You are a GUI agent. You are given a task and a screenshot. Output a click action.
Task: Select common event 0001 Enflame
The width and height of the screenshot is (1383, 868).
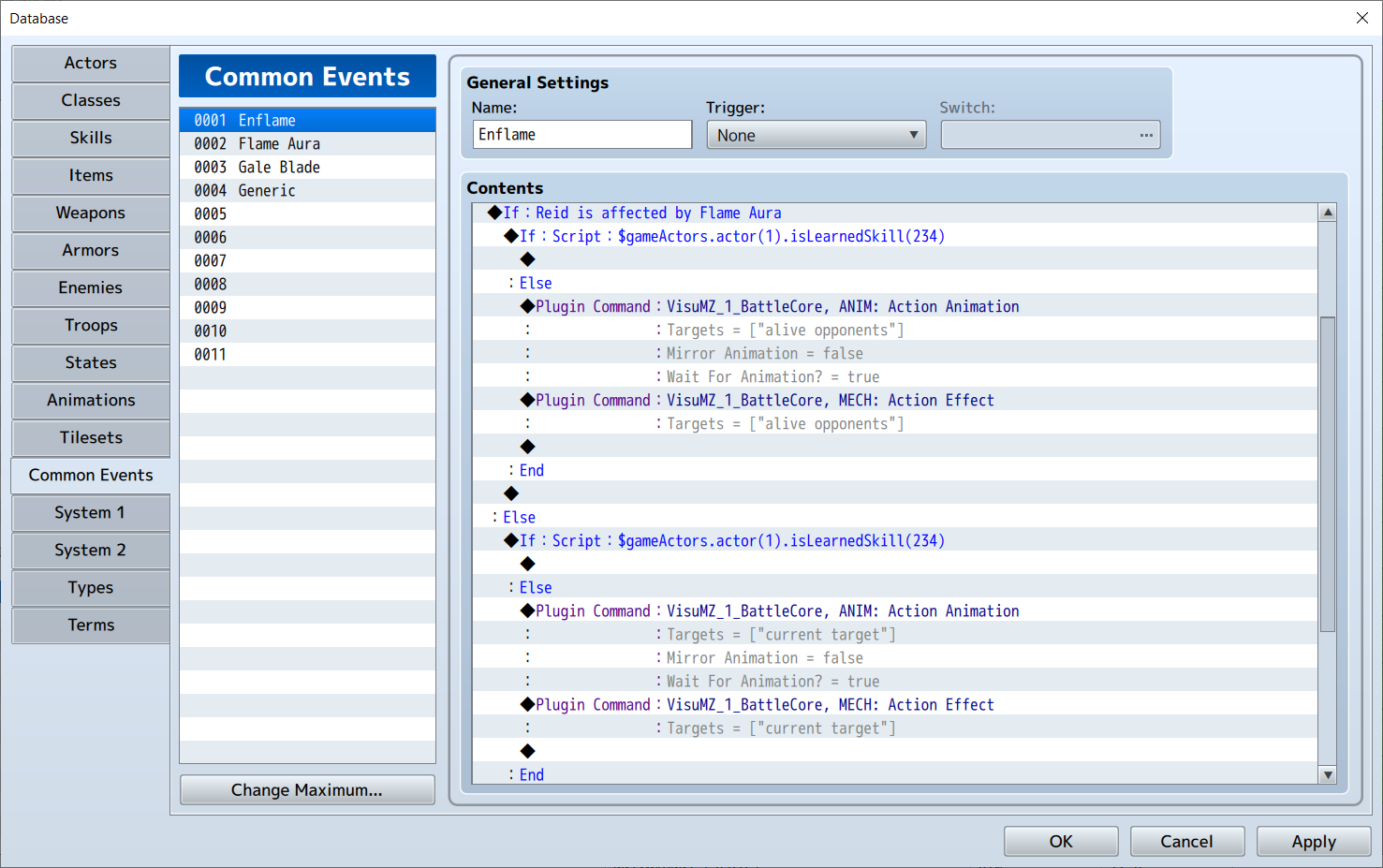click(x=307, y=120)
